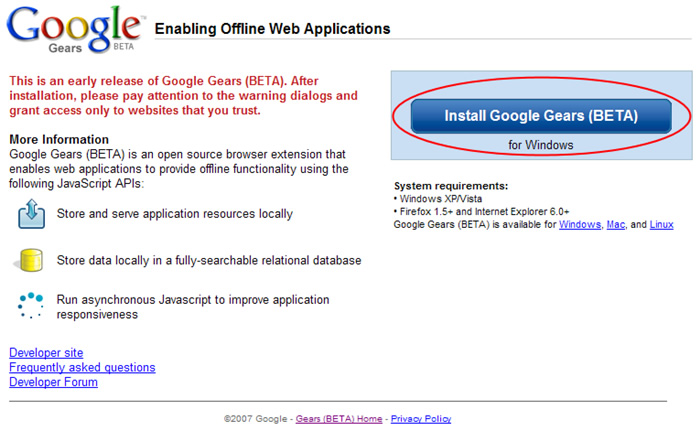Click 'Store and serve application resources locally' text
This screenshot has height=430, width=700.
coord(175,214)
